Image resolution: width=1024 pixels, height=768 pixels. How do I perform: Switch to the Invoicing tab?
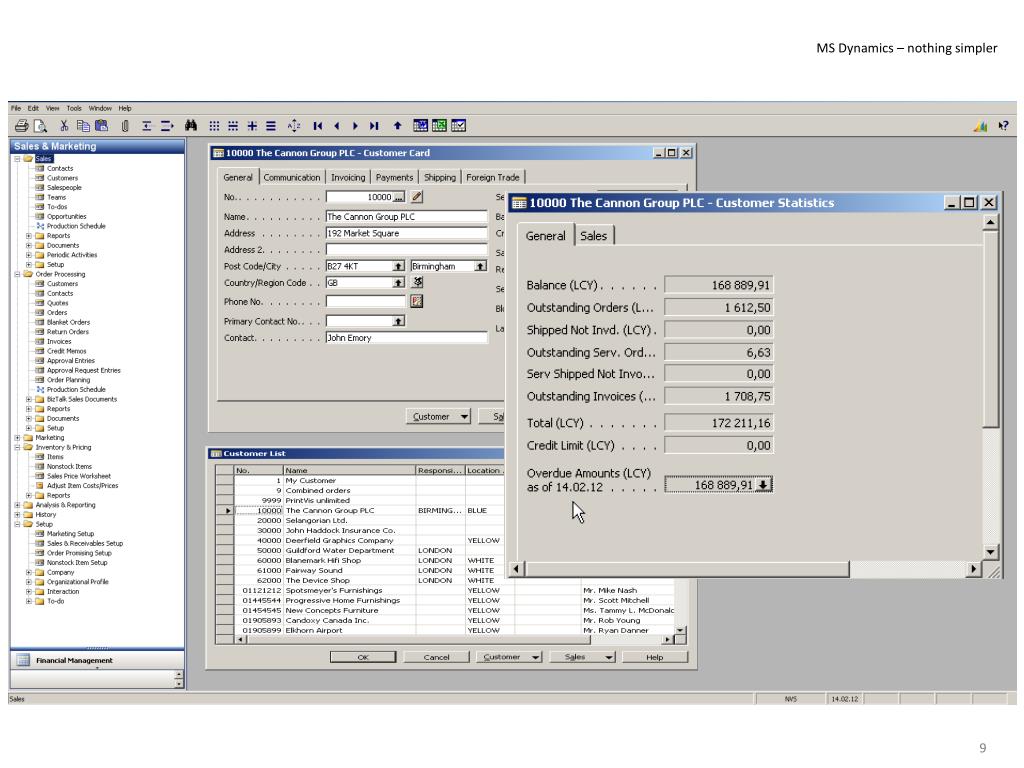tap(348, 177)
